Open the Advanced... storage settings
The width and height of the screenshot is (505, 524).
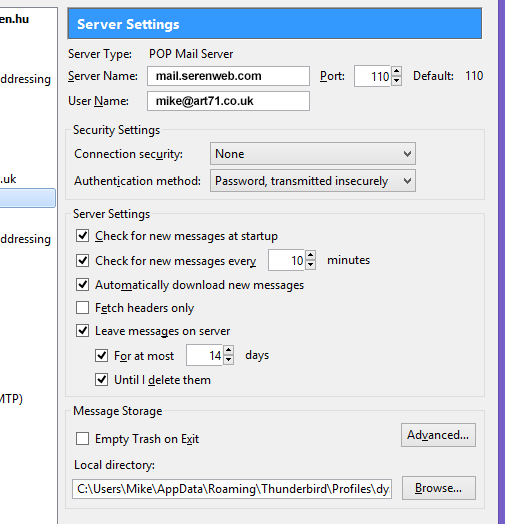(x=438, y=435)
